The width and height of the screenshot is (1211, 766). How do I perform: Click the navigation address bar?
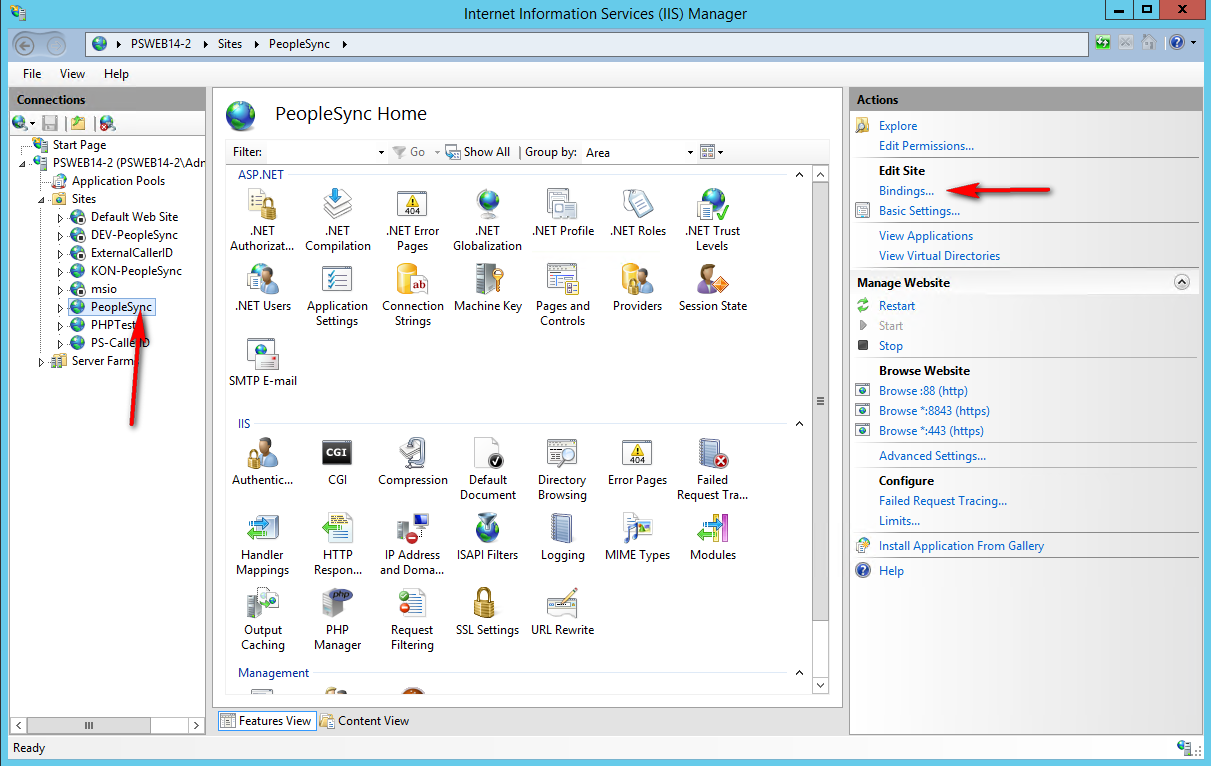pyautogui.click(x=588, y=44)
